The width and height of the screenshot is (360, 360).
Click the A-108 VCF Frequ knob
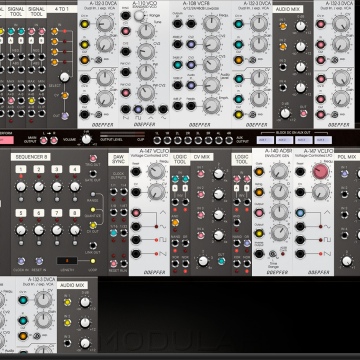tap(211, 24)
